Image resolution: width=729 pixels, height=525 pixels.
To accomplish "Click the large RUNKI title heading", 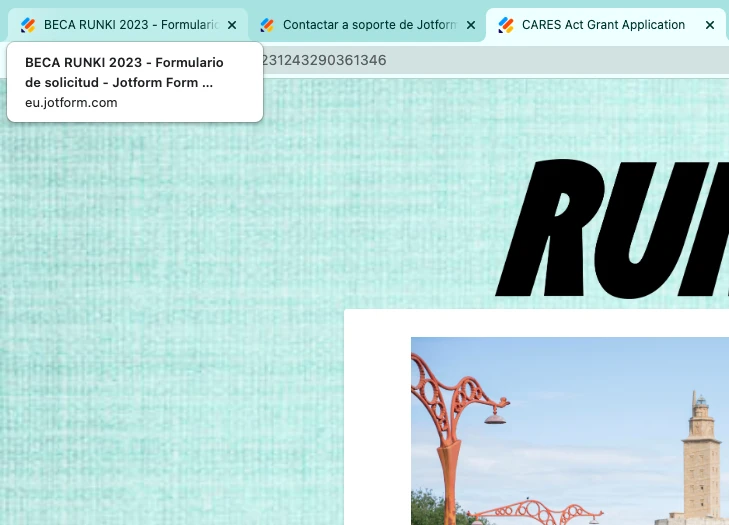I will (612, 229).
